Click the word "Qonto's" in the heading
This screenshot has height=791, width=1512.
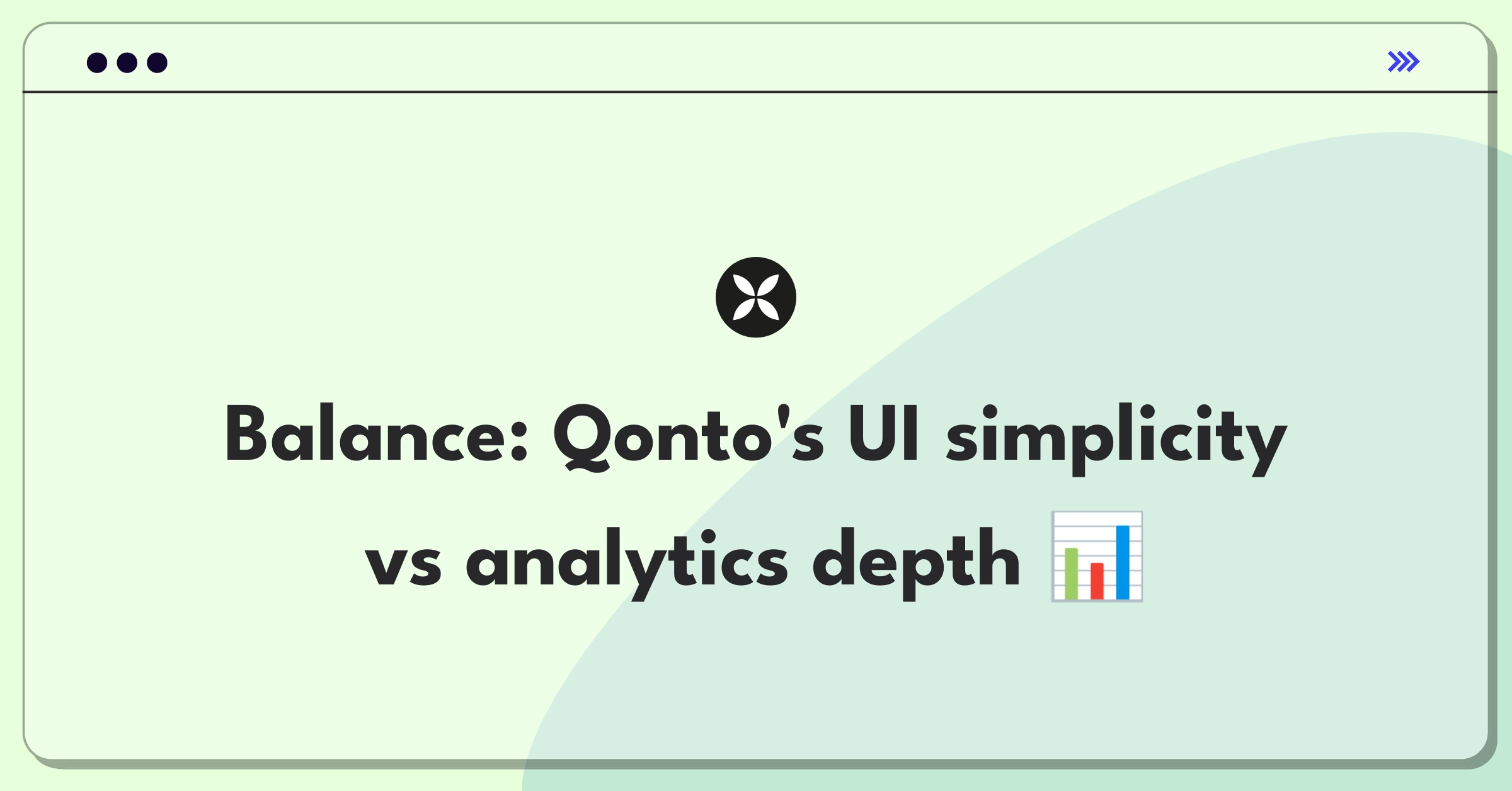pos(688,437)
